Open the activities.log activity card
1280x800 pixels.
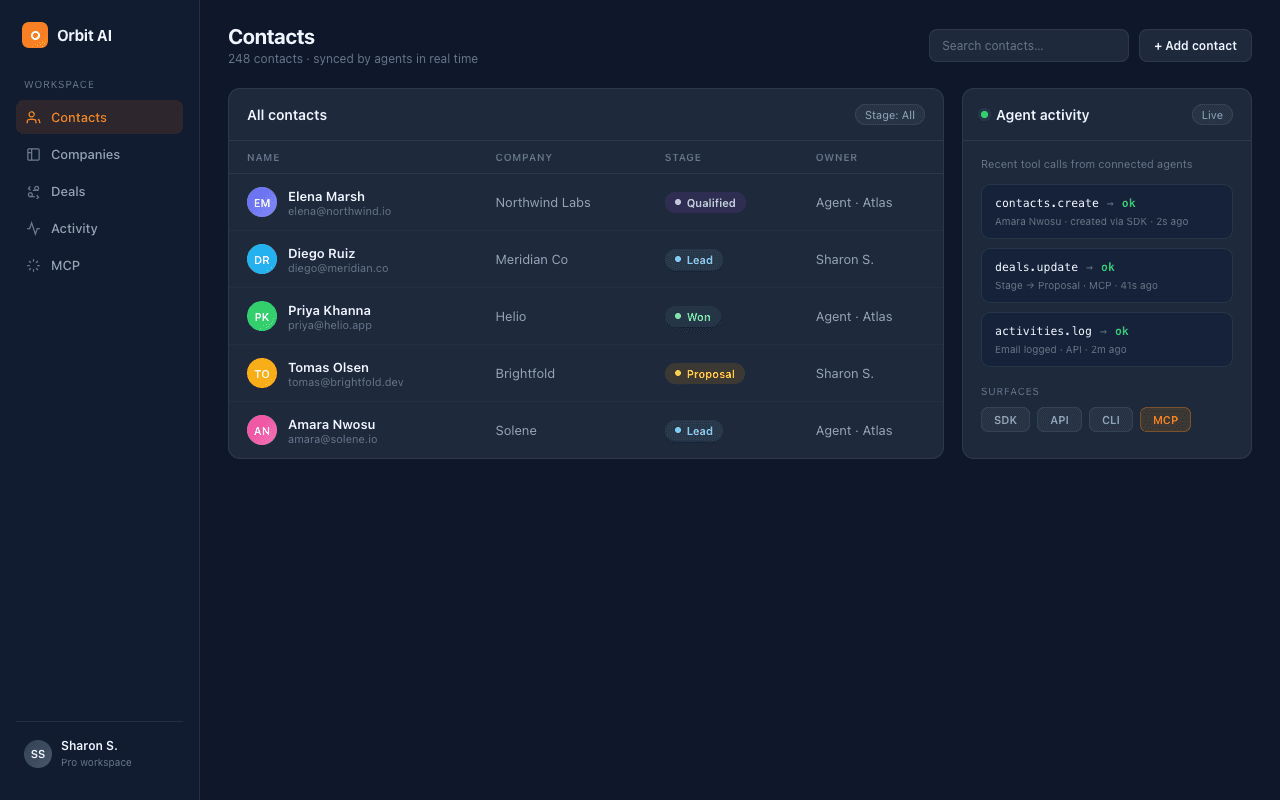click(x=1107, y=339)
